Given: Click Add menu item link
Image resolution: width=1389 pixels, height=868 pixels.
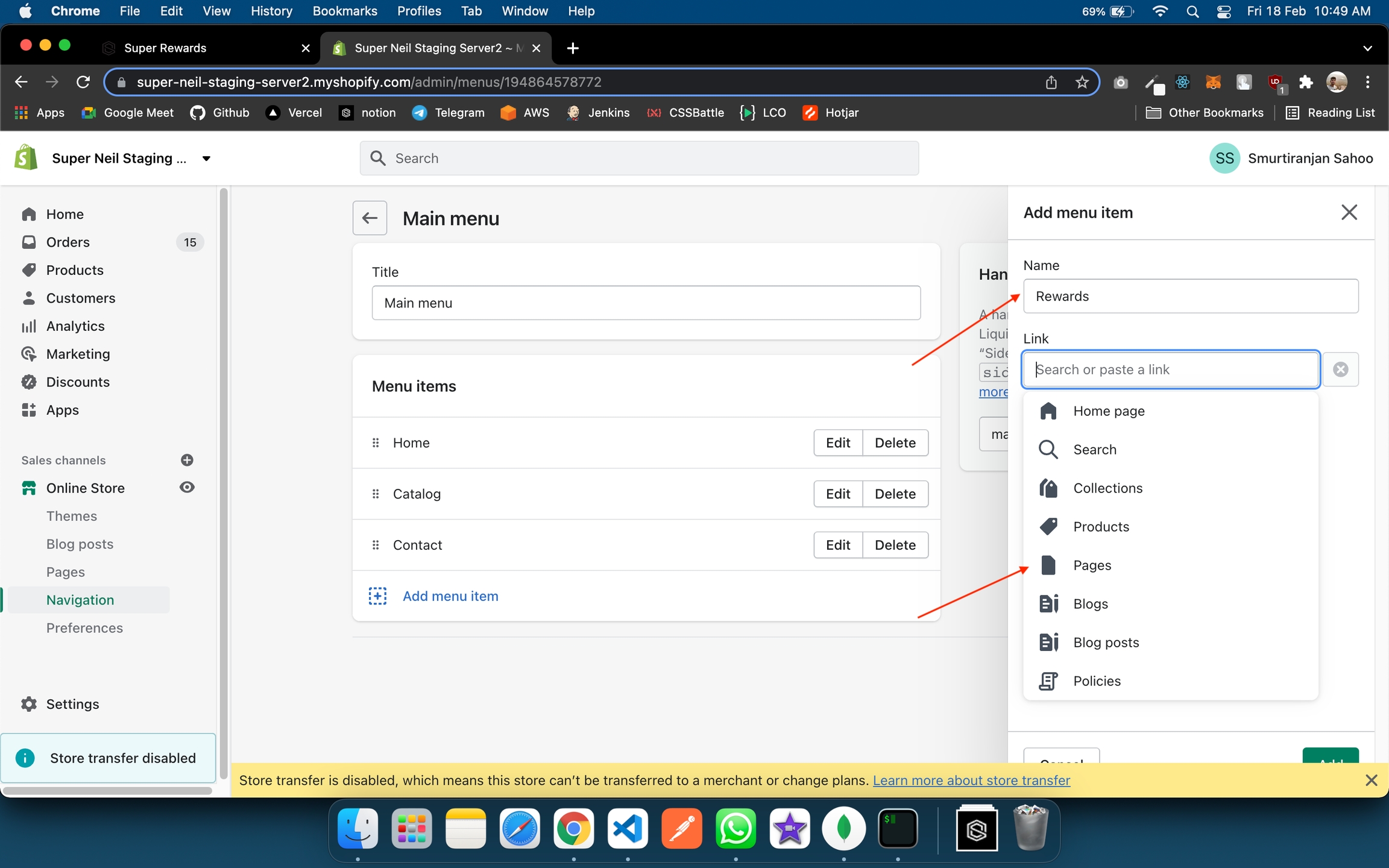Looking at the screenshot, I should point(450,596).
